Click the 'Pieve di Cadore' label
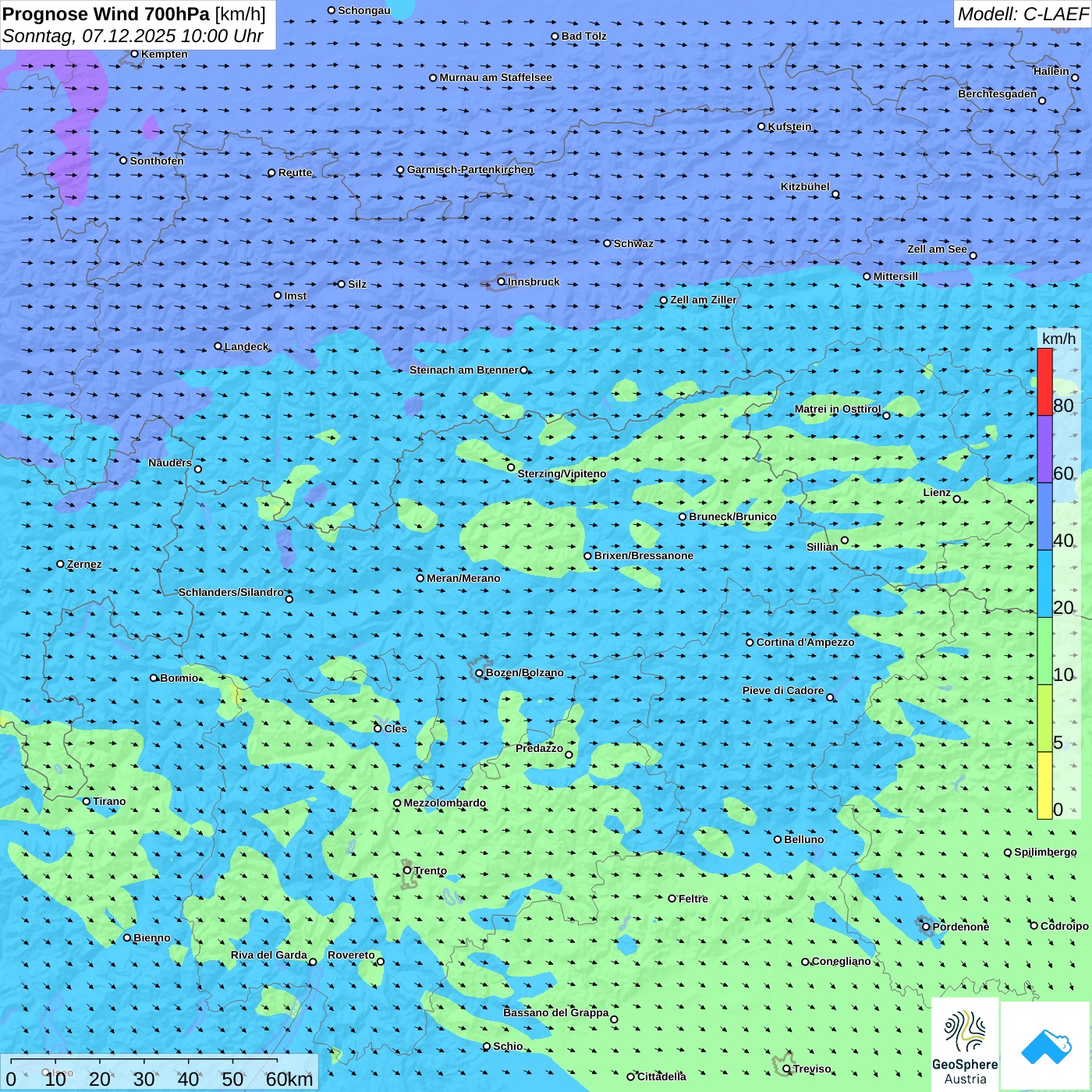 pos(783,690)
